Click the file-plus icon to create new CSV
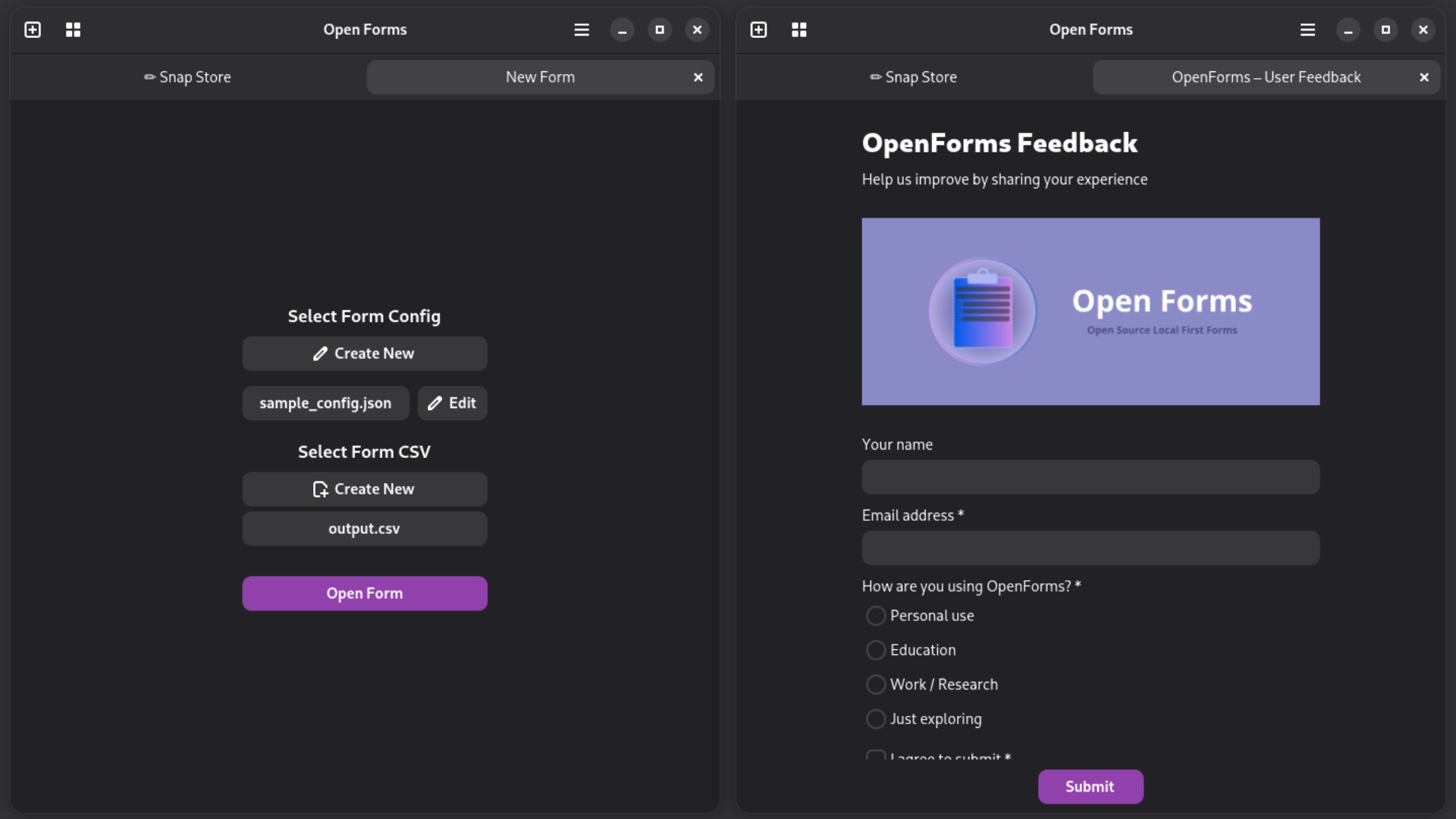The height and width of the screenshot is (819, 1456). pyautogui.click(x=320, y=489)
